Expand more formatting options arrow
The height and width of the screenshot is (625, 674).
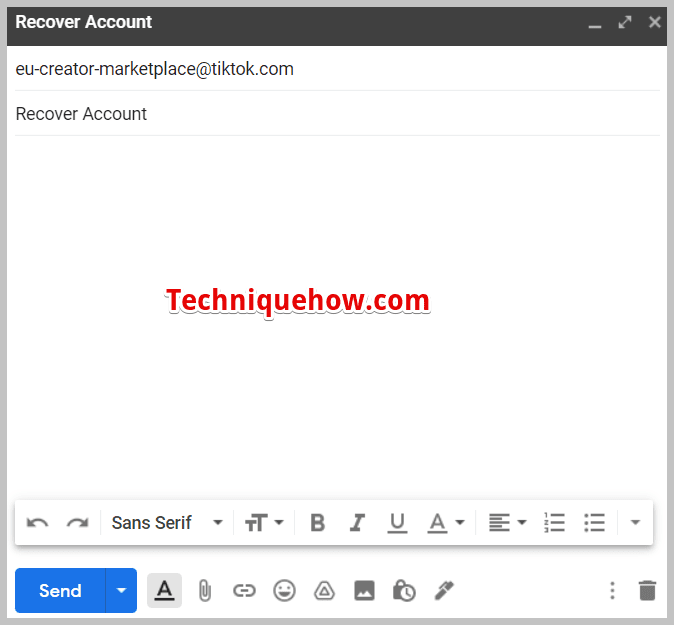pyautogui.click(x=635, y=523)
